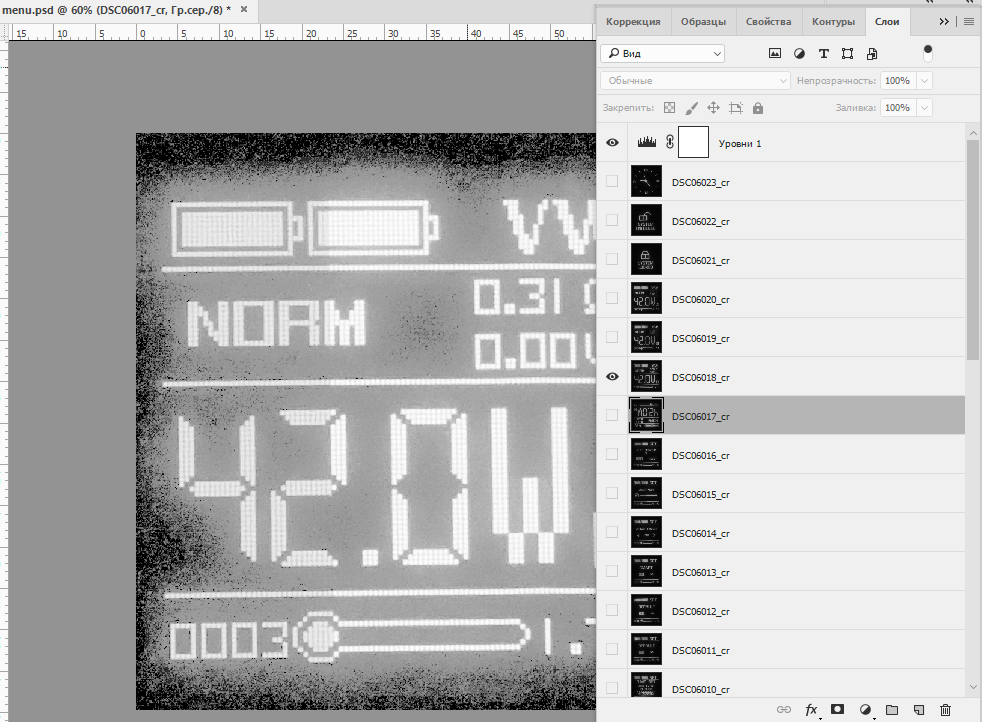Image resolution: width=982 pixels, height=722 pixels.
Task: Lock all padlock icon
Action: [758, 108]
